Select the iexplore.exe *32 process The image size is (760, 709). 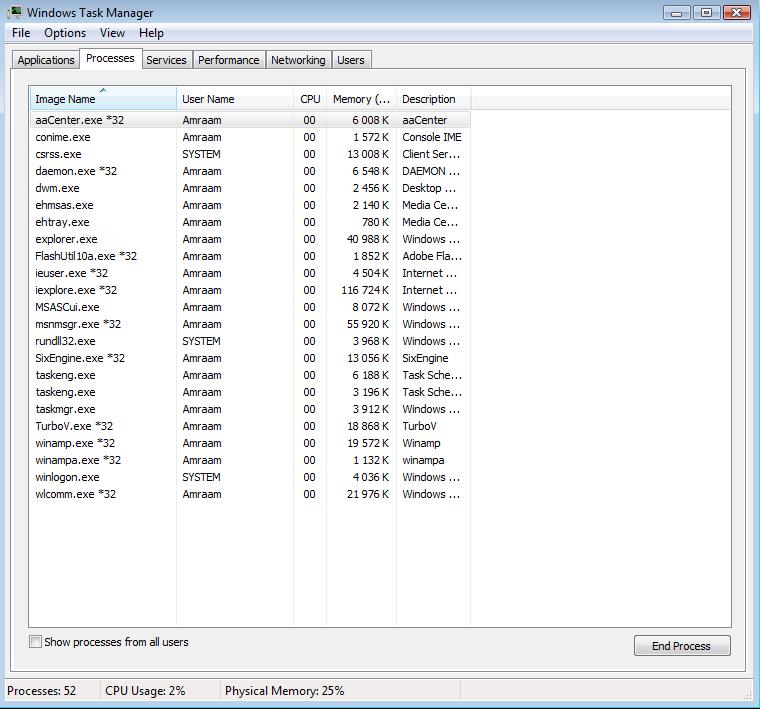coord(250,290)
